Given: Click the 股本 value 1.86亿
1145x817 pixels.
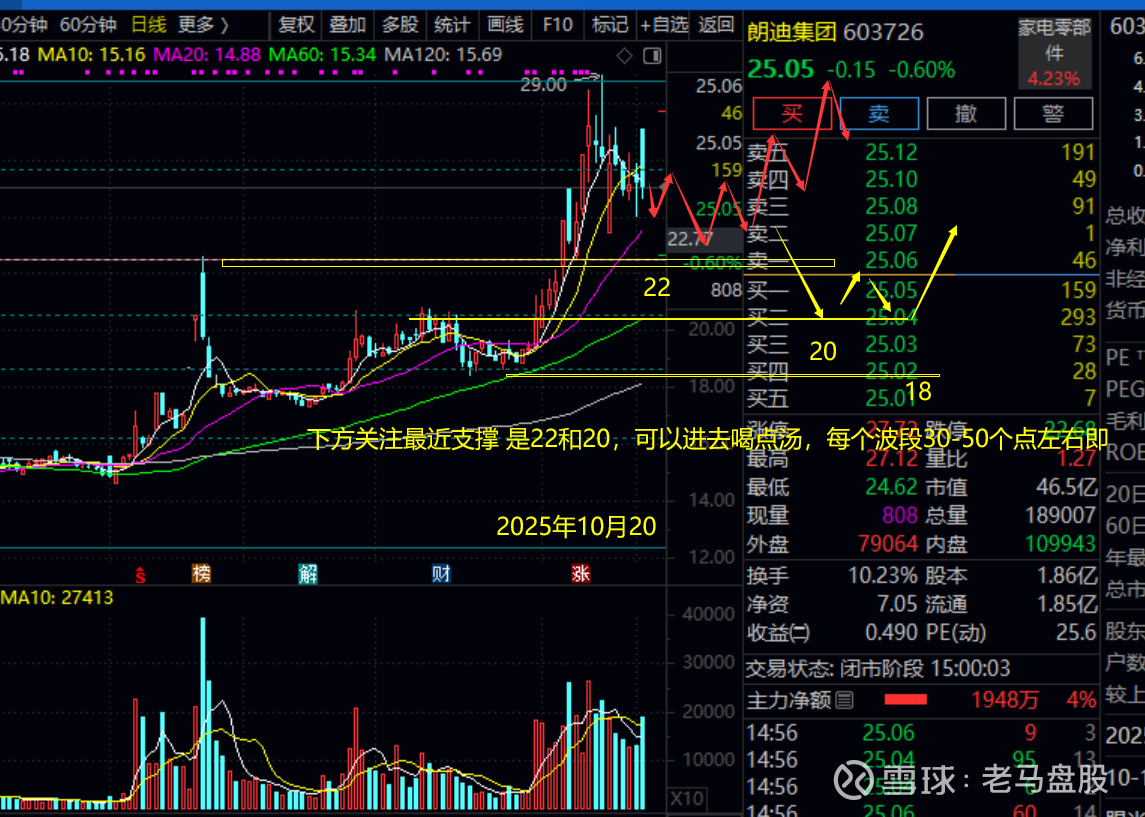Looking at the screenshot, I should [1067, 576].
